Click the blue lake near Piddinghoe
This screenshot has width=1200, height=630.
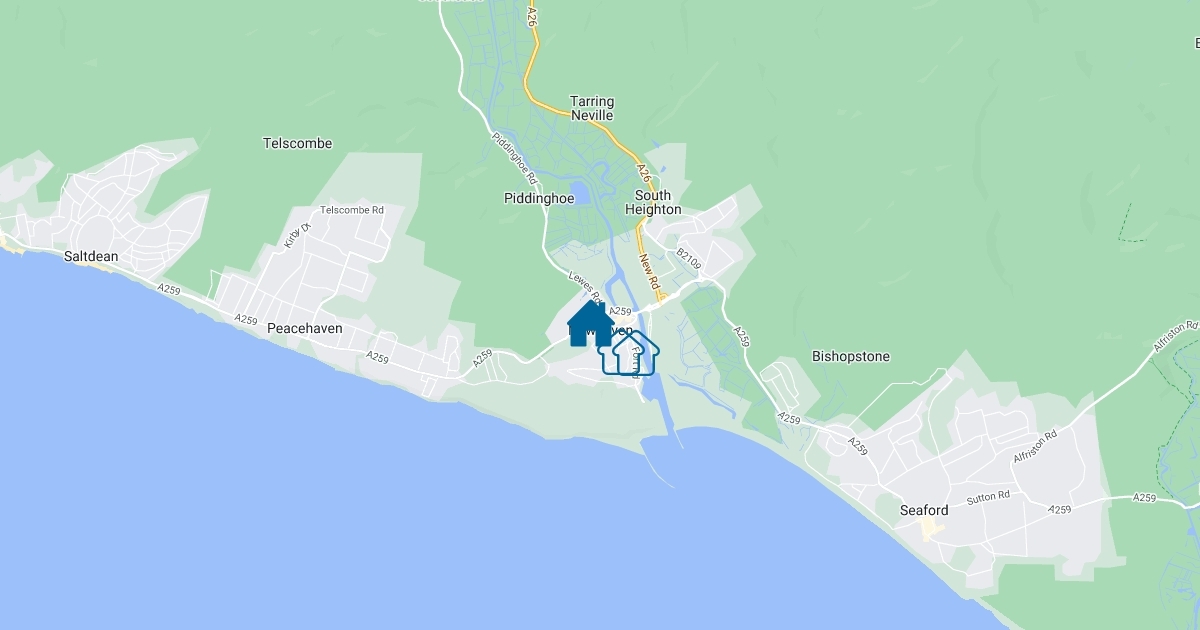pos(578,192)
